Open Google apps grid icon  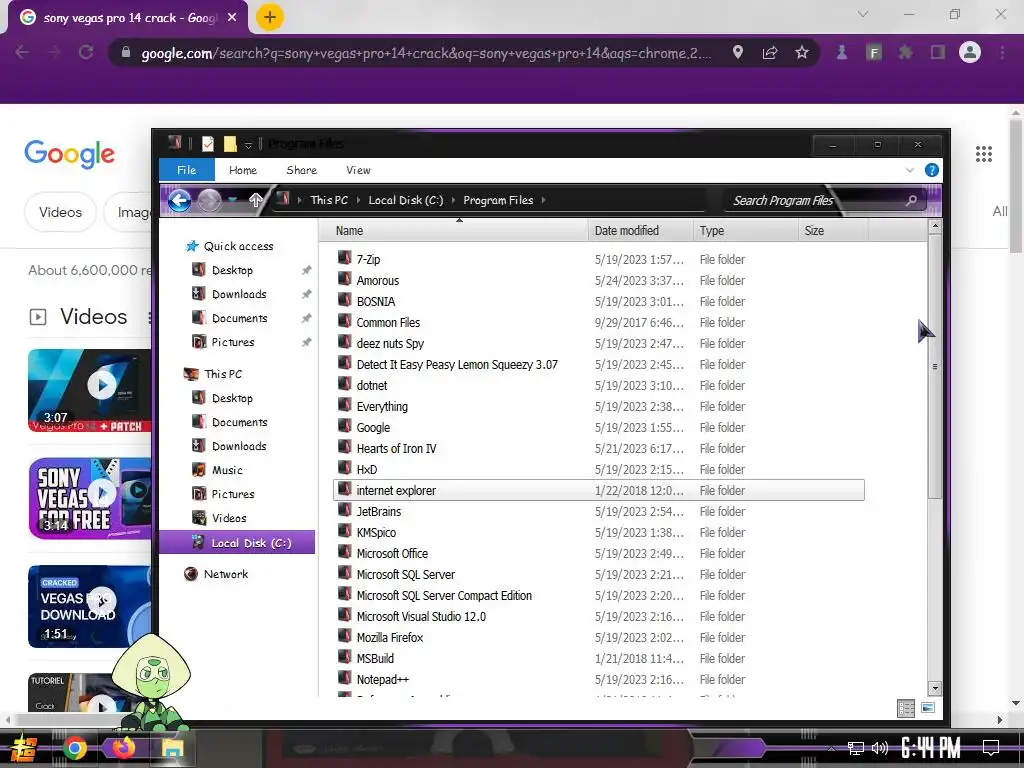[x=984, y=154]
